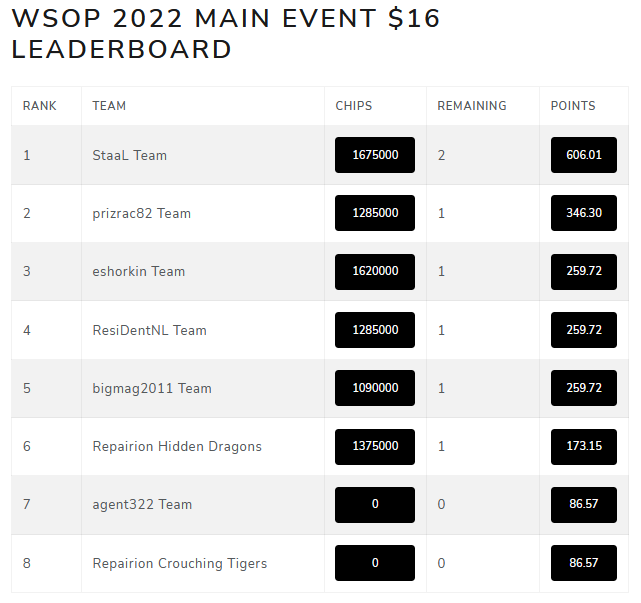641x603 pixels.
Task: Click the 1620000 chips badge
Action: (x=375, y=271)
